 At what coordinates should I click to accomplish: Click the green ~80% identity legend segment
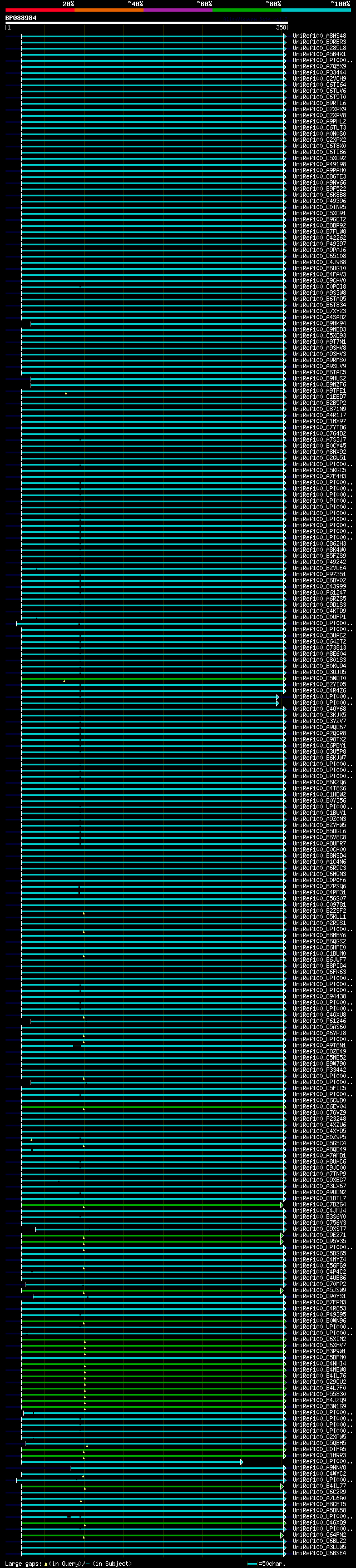coord(247,10)
